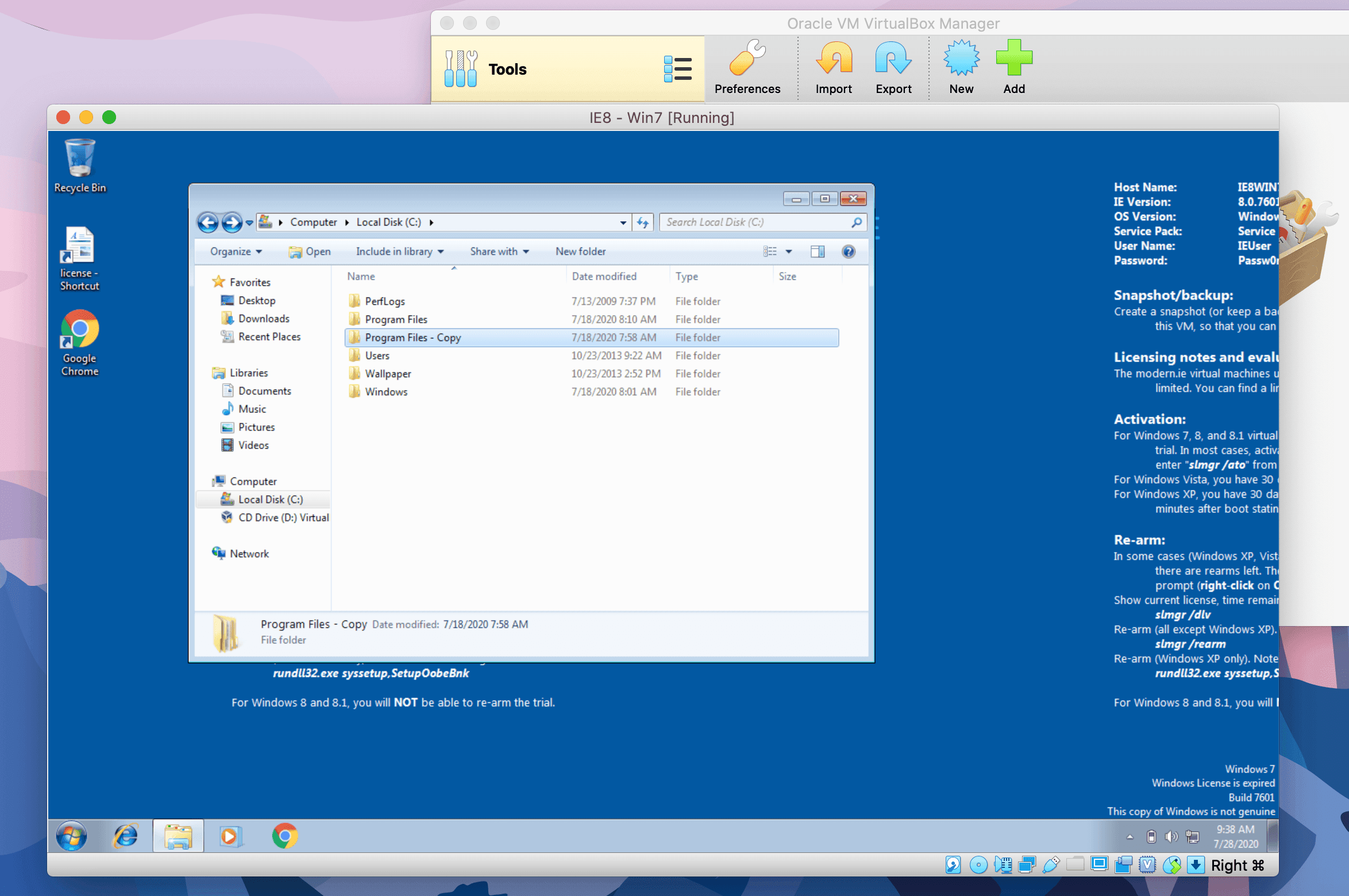This screenshot has width=1349, height=896.
Task: Click the audio microphone indicator in VM status bar
Action: [1003, 864]
